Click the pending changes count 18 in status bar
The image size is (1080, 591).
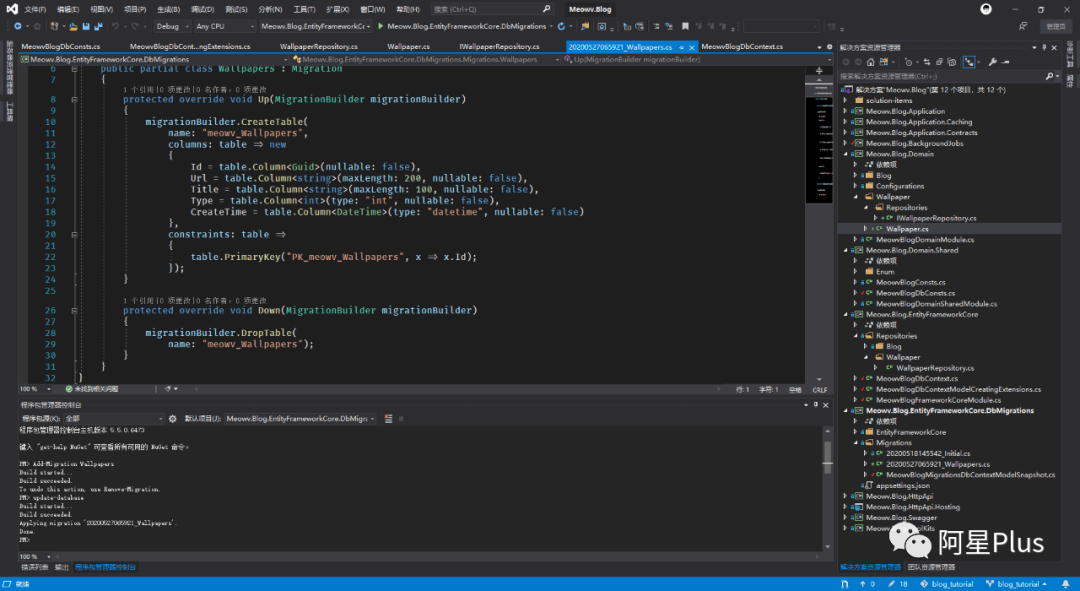tap(898, 584)
